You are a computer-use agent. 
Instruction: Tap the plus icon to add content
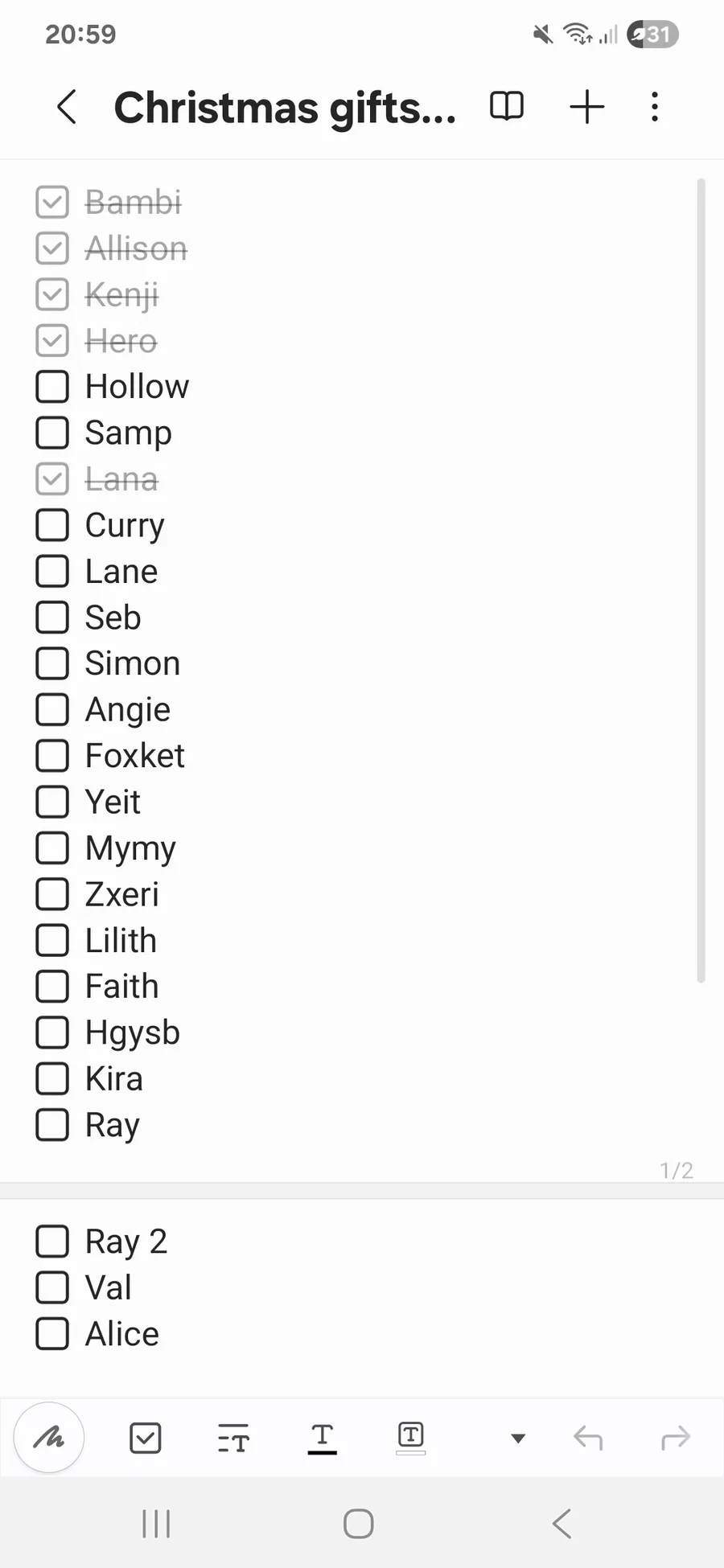[x=587, y=107]
